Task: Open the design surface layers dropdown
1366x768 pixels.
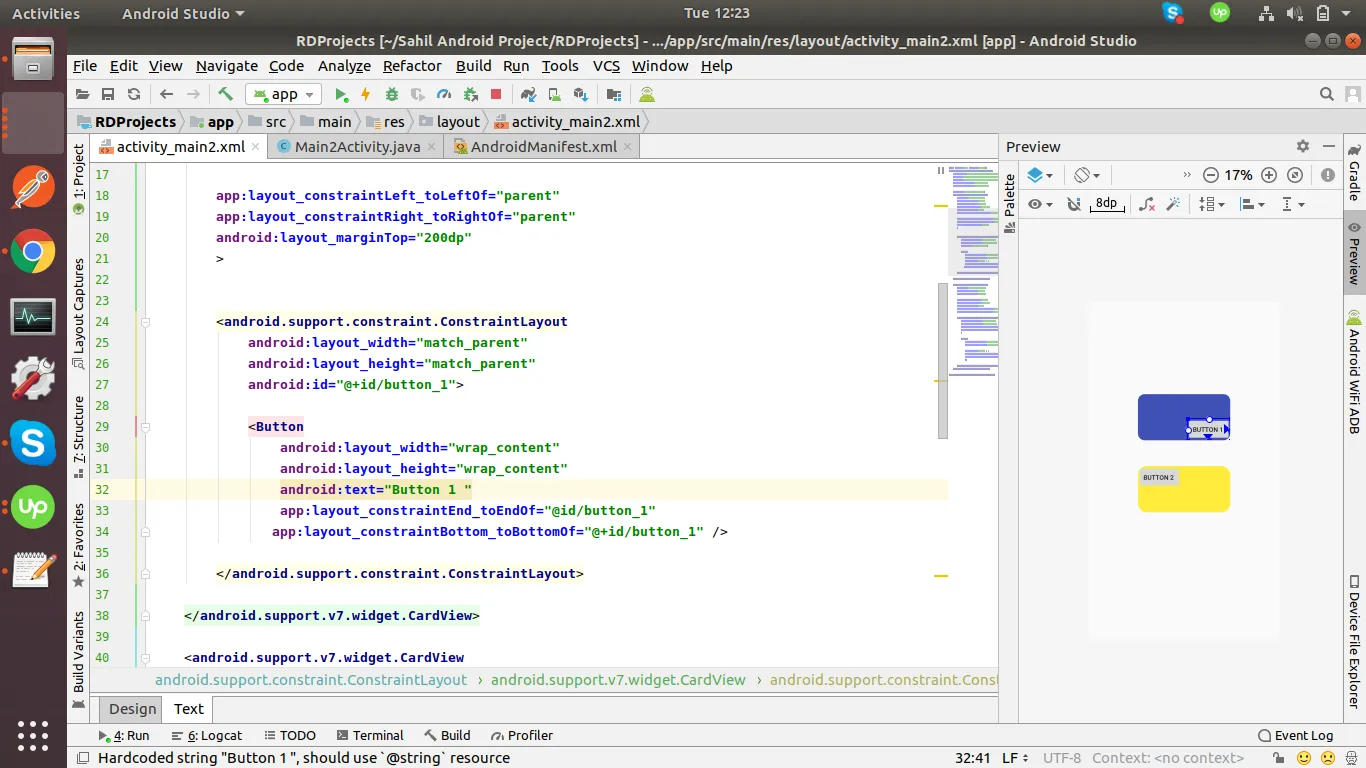Action: click(1040, 175)
